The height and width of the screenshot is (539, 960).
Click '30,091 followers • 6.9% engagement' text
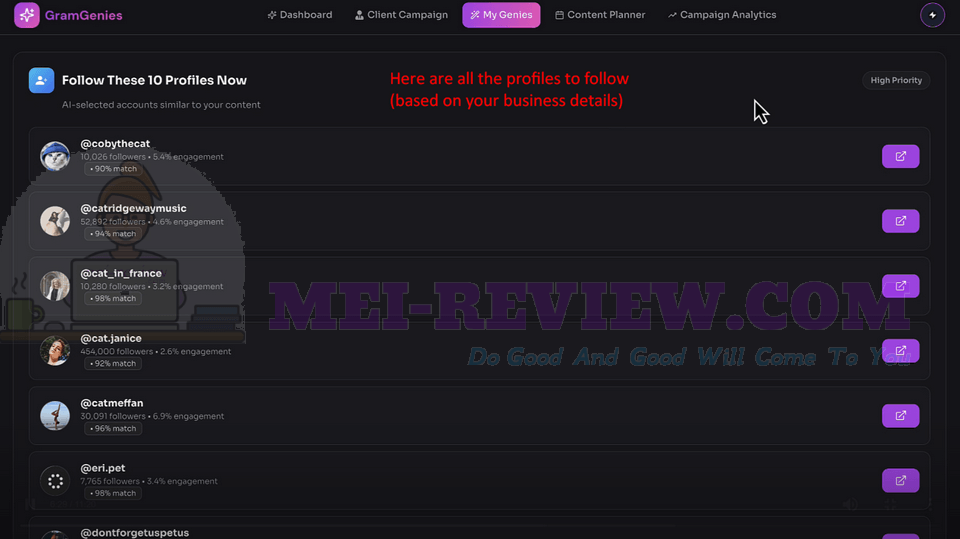coord(152,416)
